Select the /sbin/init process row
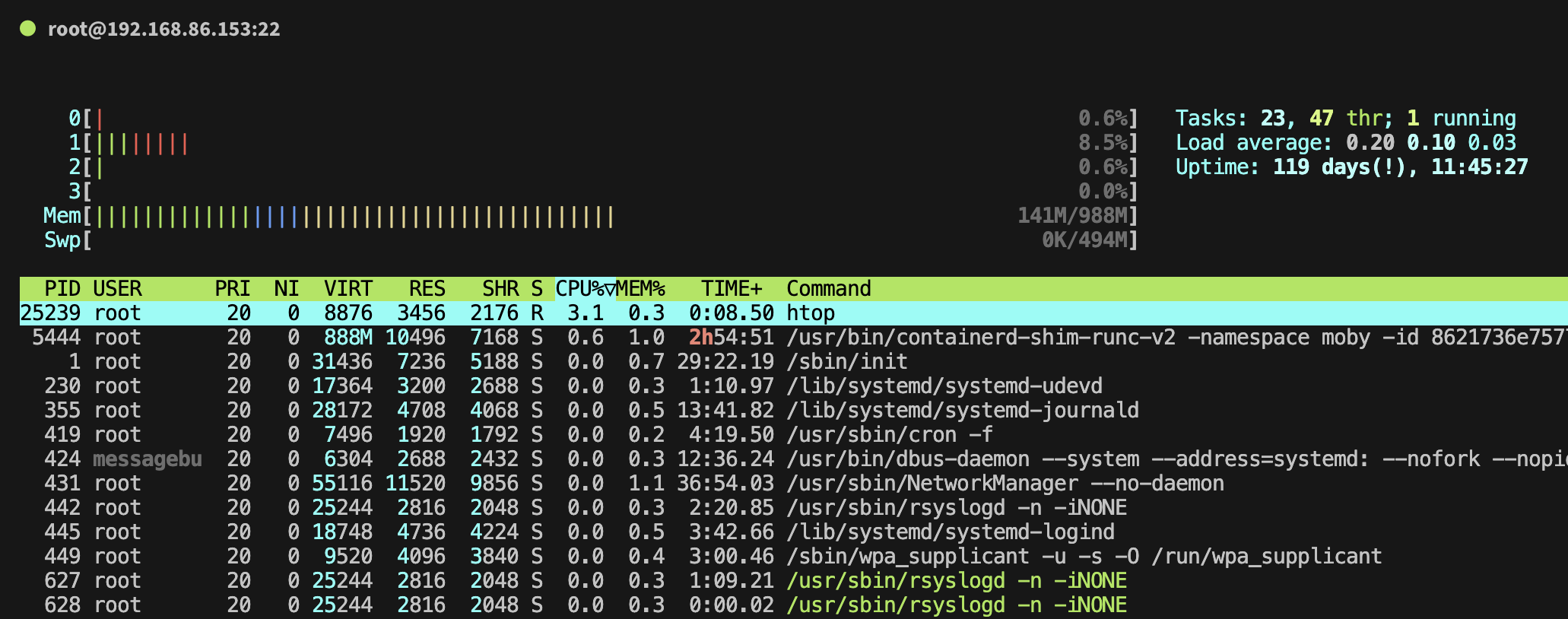The width and height of the screenshot is (1568, 619). pos(794,361)
